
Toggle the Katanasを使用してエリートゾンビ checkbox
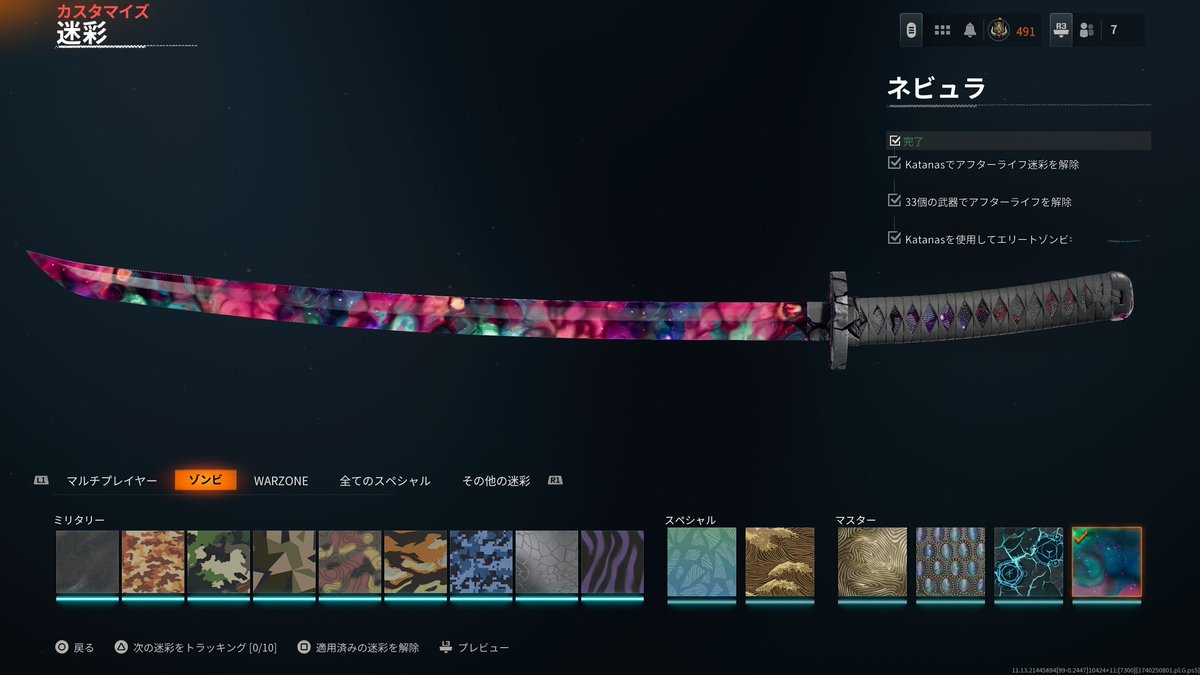[x=895, y=238]
